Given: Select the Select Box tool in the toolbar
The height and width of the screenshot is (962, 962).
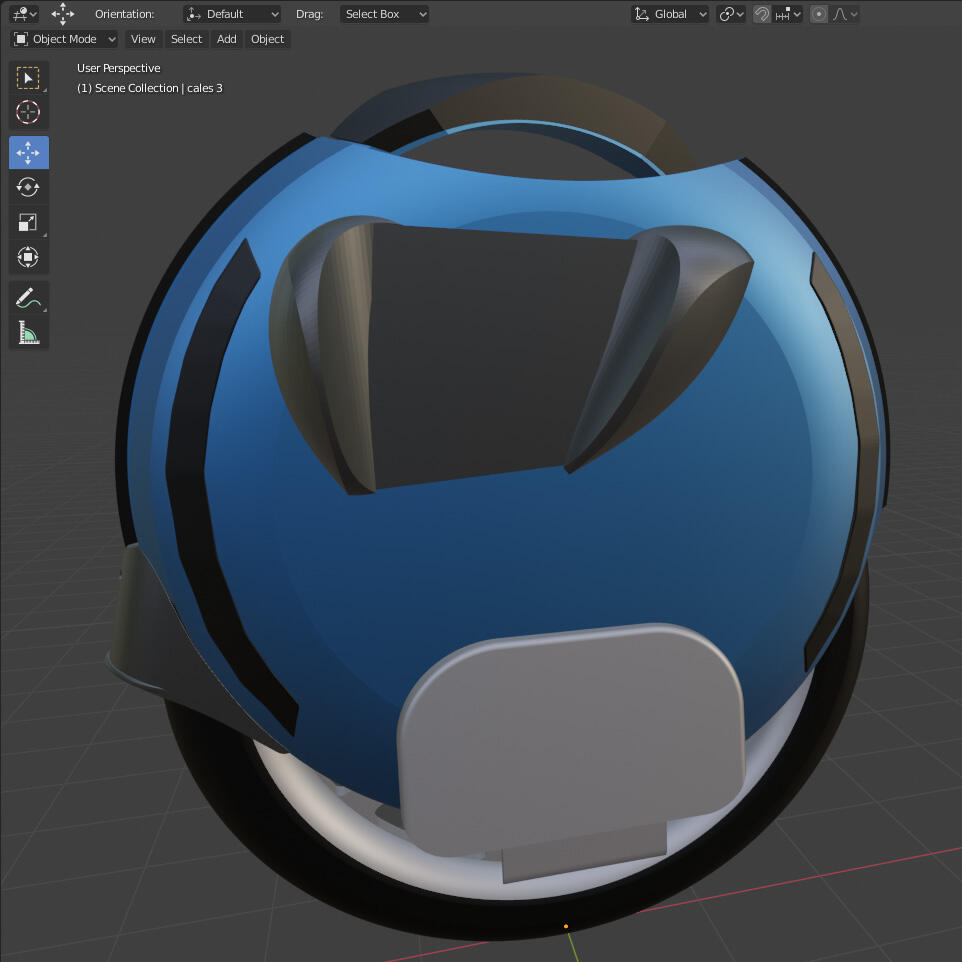Looking at the screenshot, I should (28, 78).
